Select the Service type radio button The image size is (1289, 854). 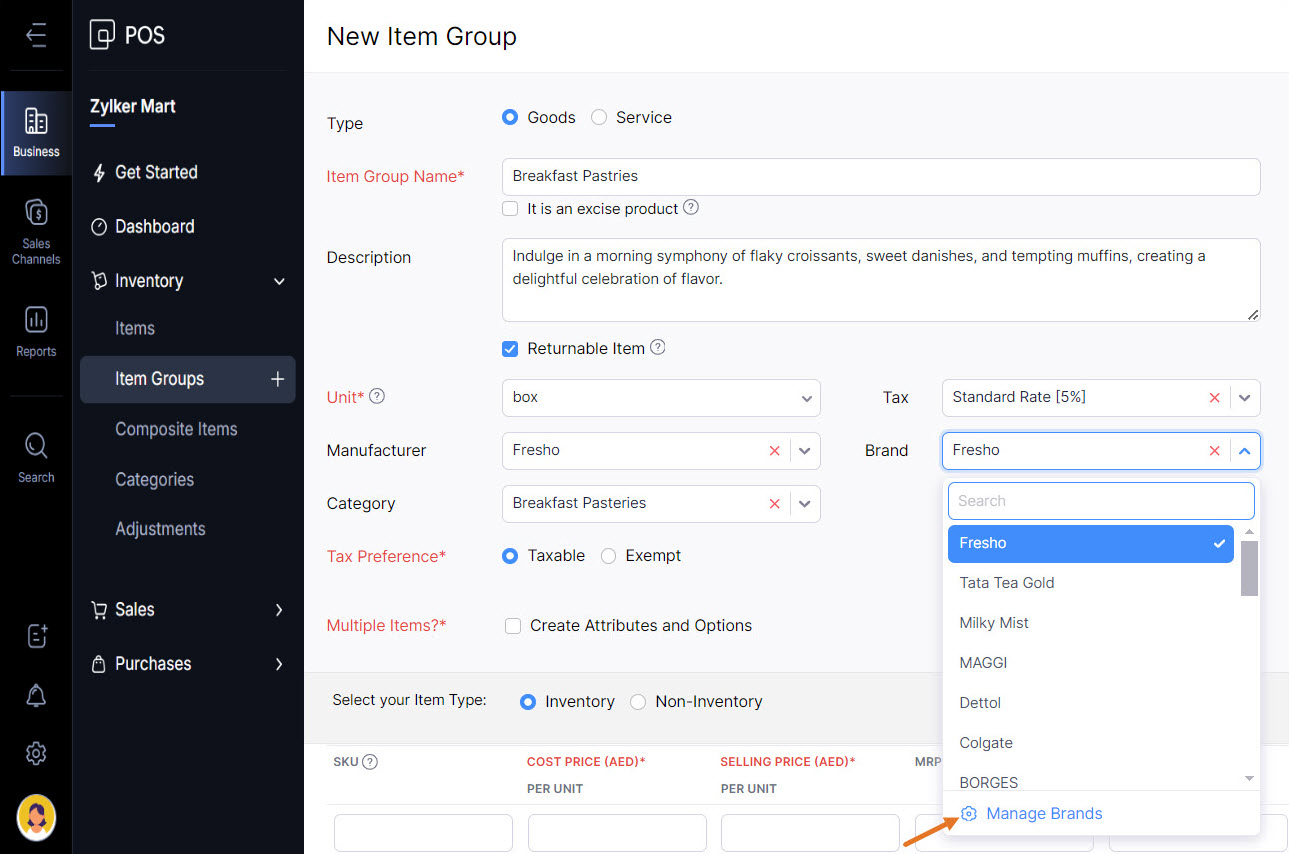point(599,117)
